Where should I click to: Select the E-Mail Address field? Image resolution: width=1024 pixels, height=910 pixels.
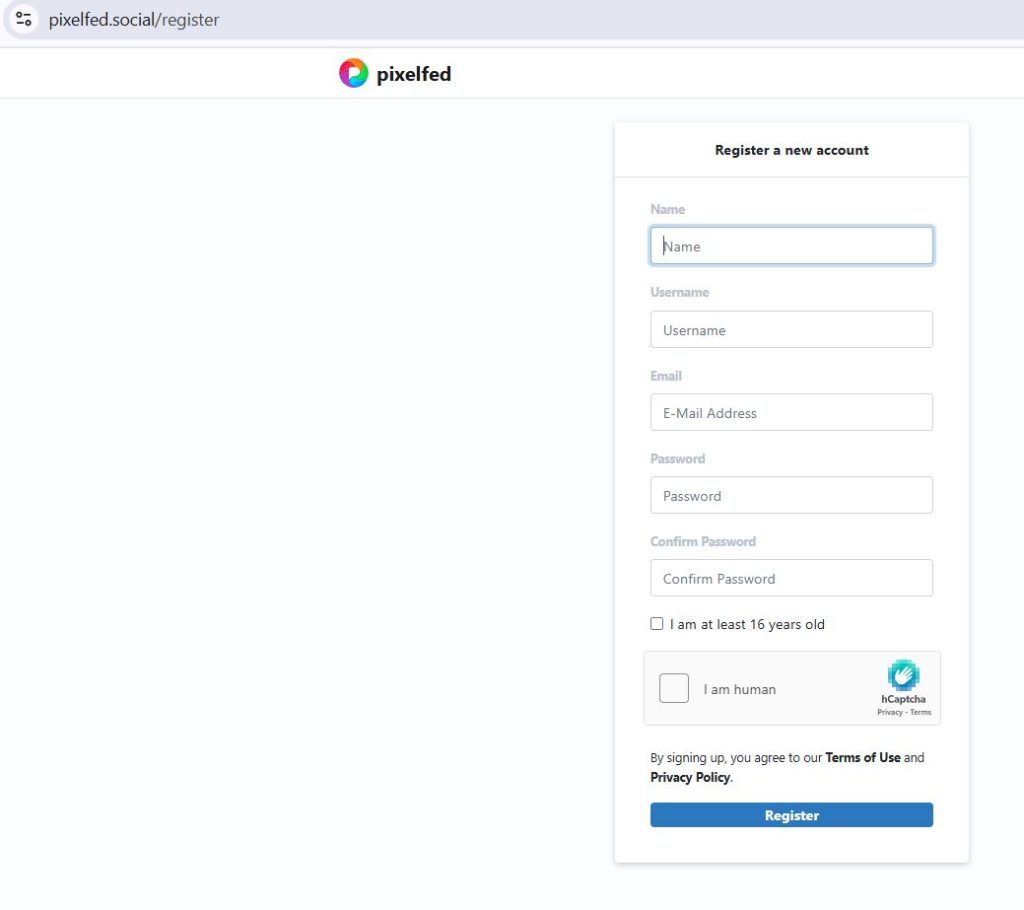[791, 413]
